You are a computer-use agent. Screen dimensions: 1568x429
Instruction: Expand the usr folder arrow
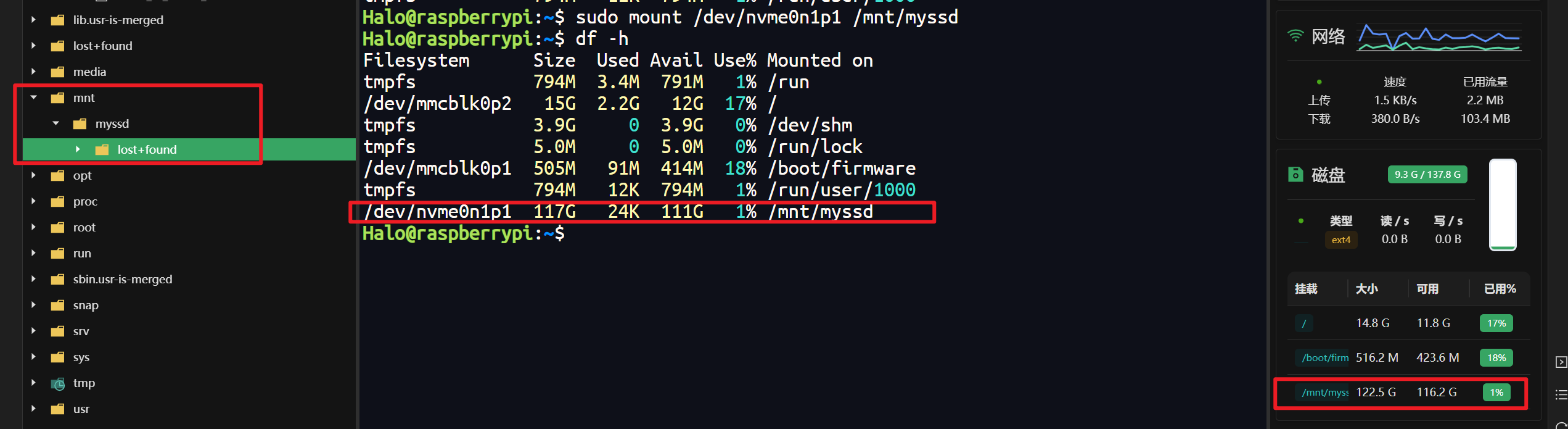pyautogui.click(x=34, y=409)
